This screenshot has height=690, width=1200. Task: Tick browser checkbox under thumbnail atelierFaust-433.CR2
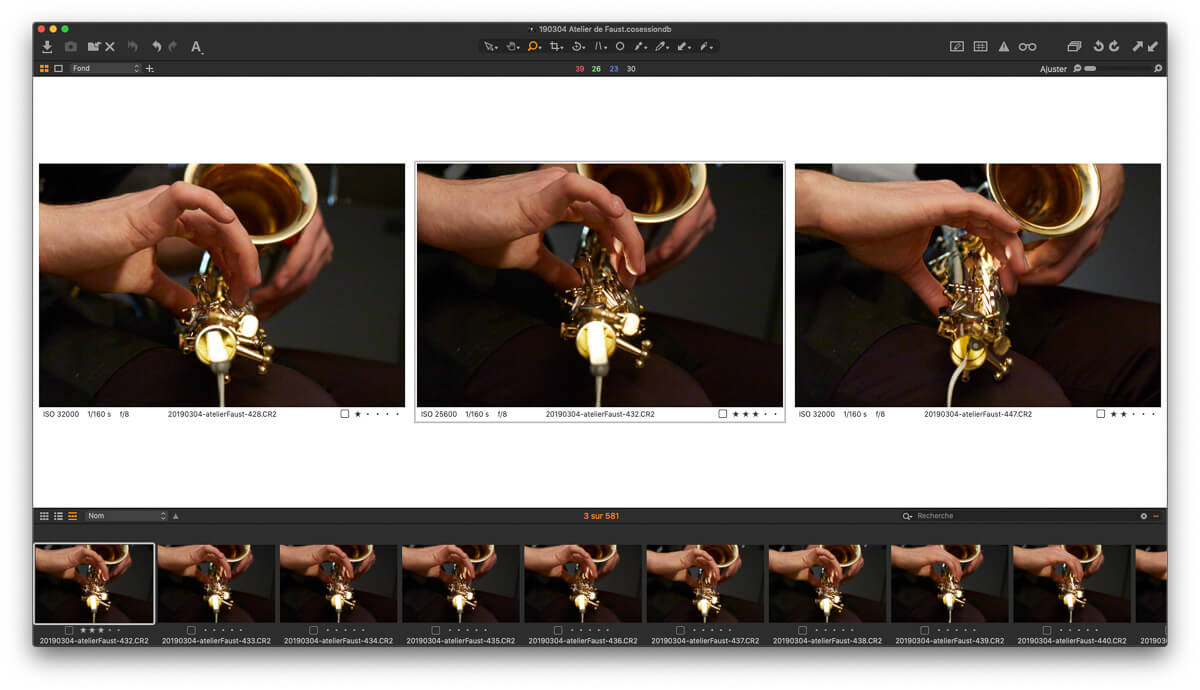pyautogui.click(x=191, y=630)
